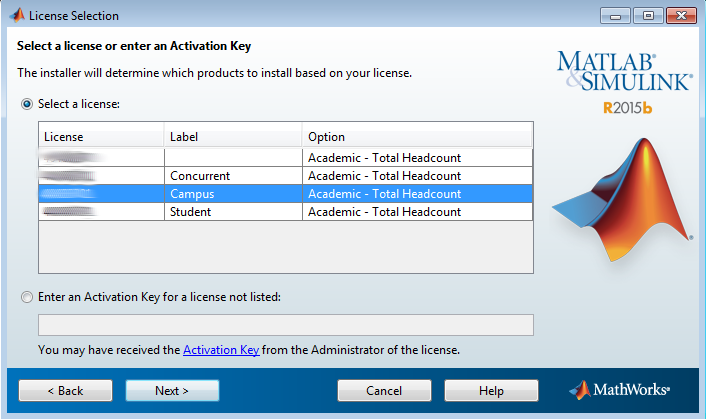706x419 pixels.
Task: Click the Activation Key input field
Action: point(286,325)
